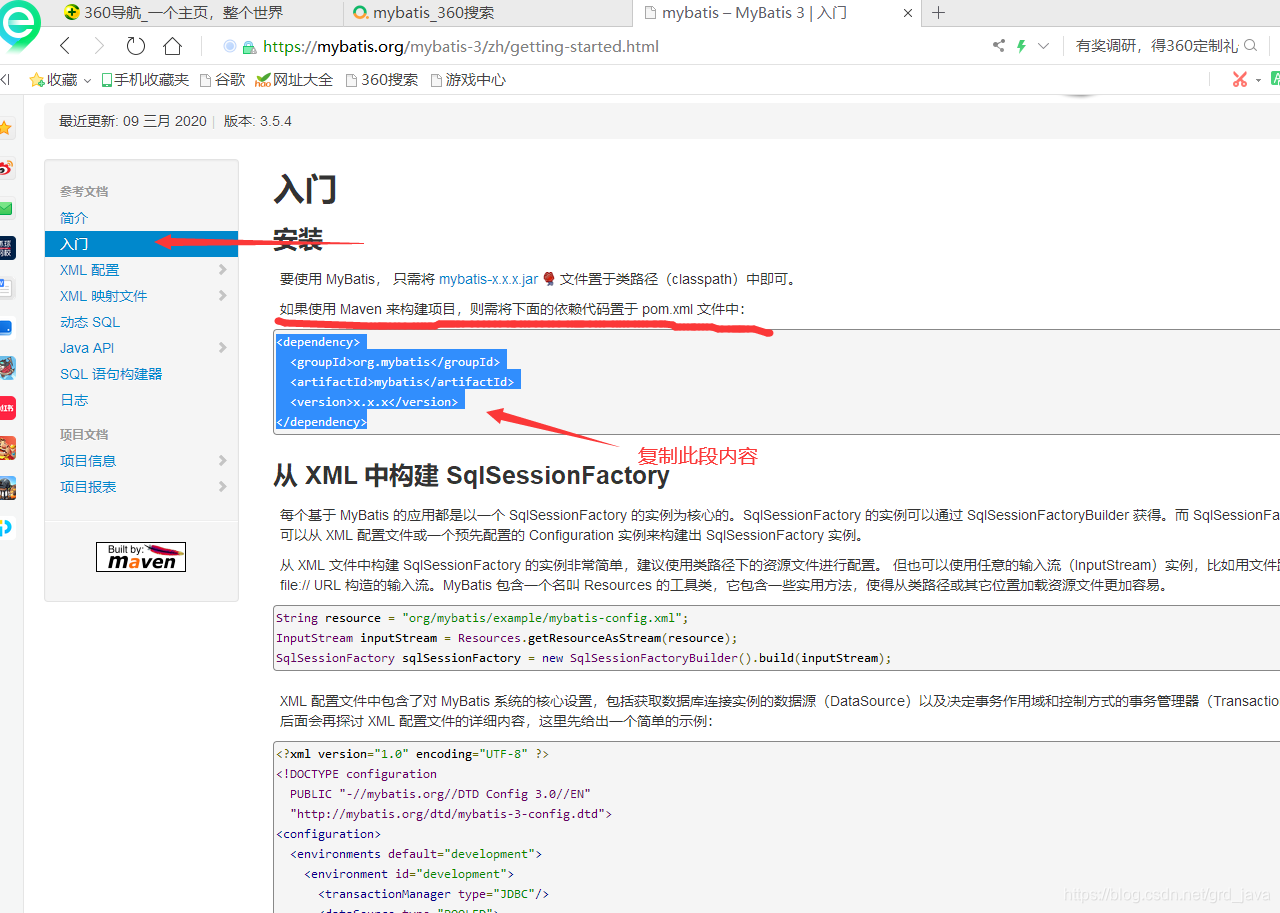Open the document sidebar icon
The width and height of the screenshot is (1280, 913).
click(6, 288)
